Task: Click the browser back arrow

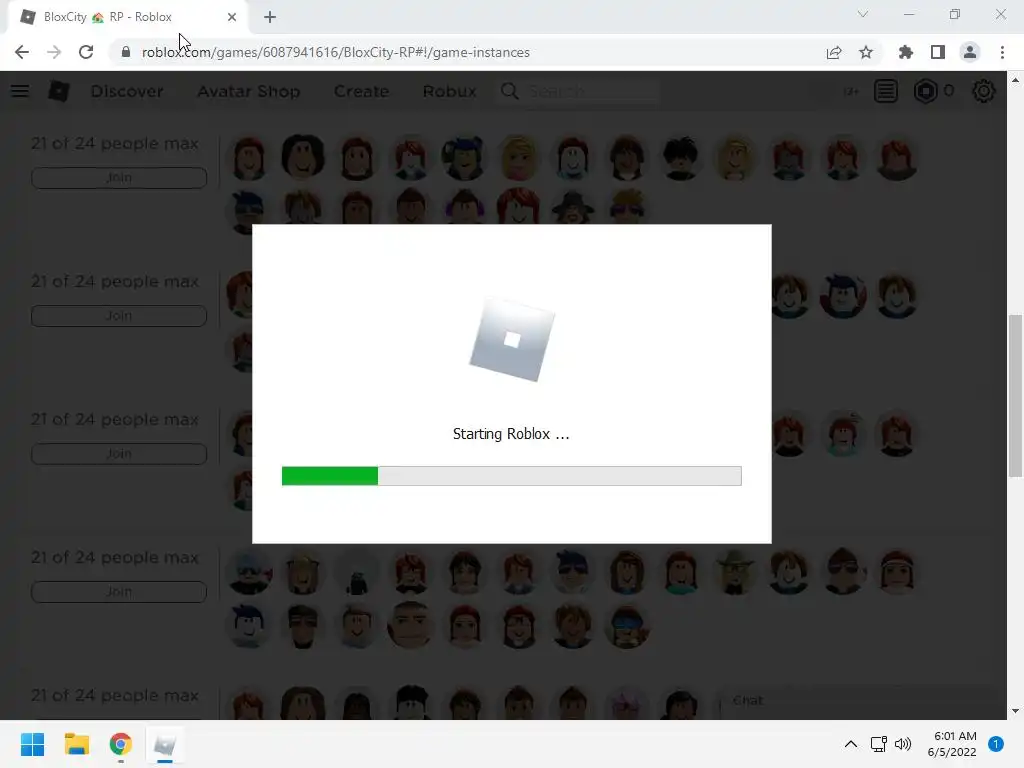Action: 22,52
